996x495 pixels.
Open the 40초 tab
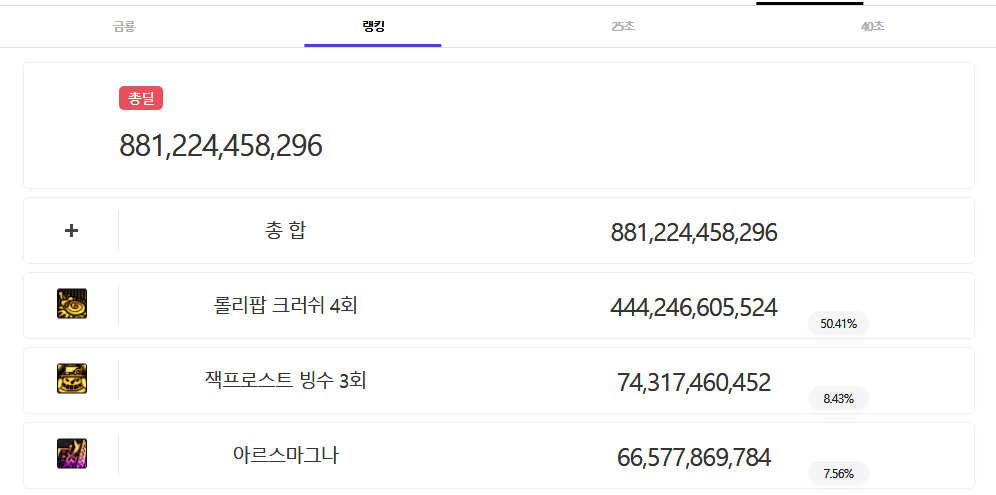click(872, 27)
